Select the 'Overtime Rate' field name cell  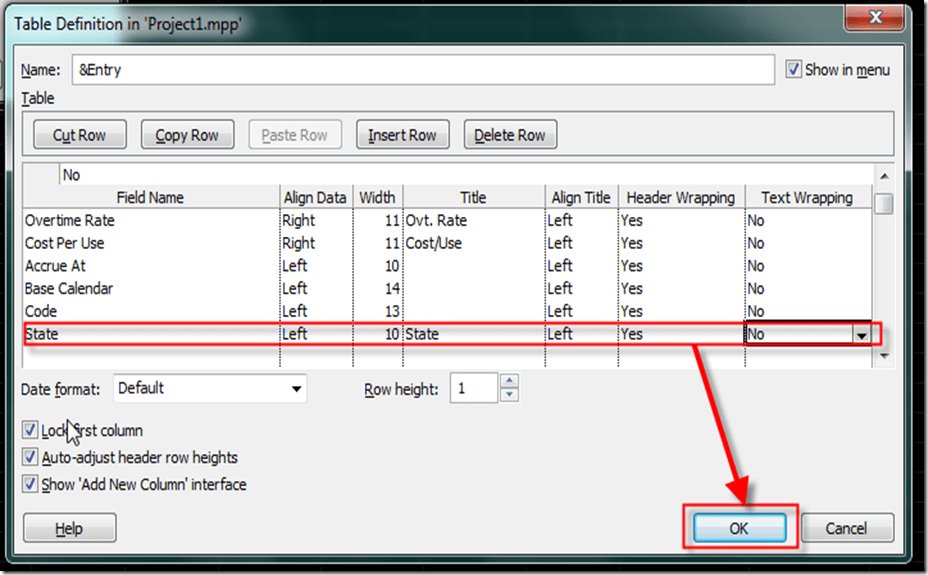coord(150,220)
